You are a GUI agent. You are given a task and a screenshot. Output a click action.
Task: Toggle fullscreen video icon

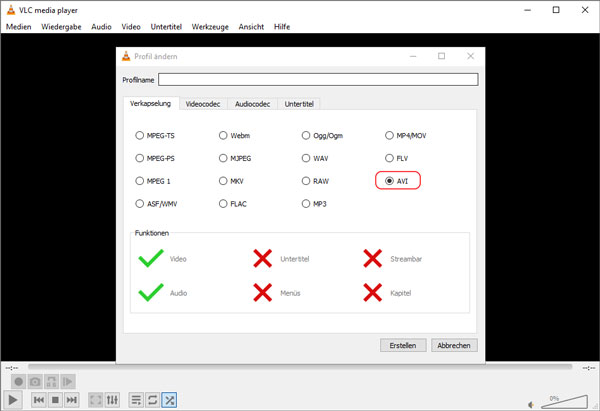pos(96,400)
